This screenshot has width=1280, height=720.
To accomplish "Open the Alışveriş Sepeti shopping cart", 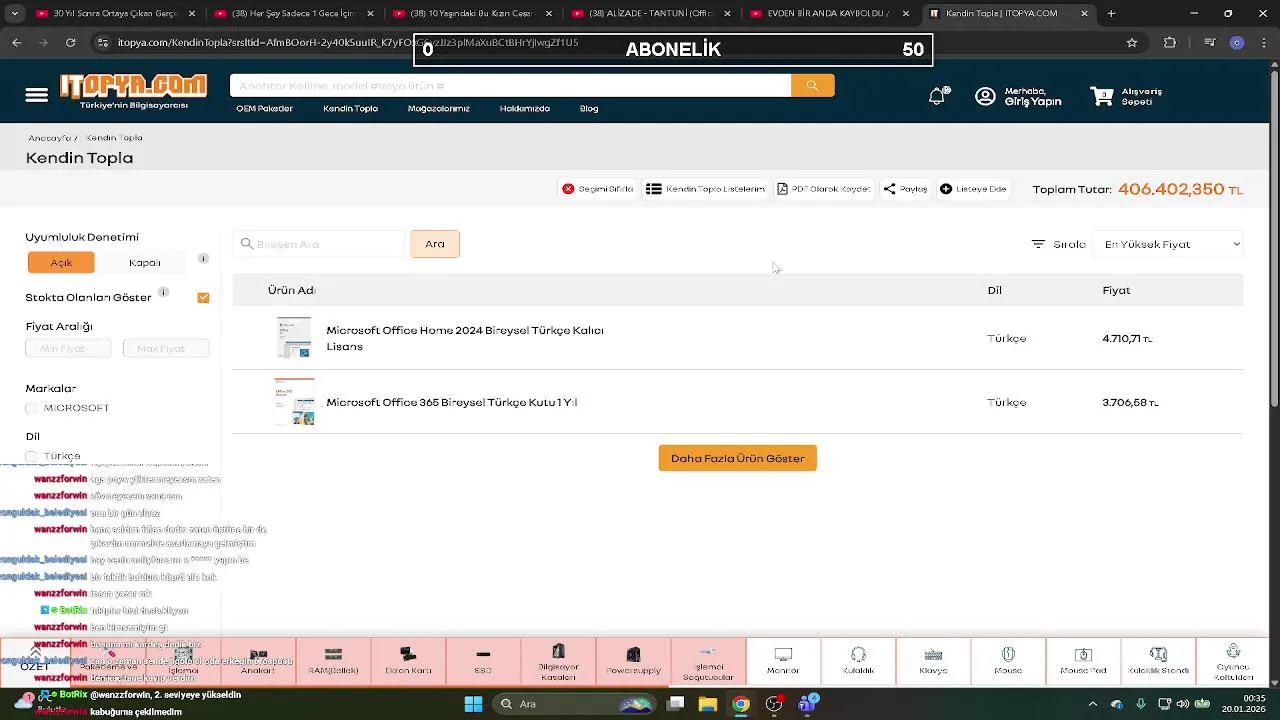I will tap(1126, 96).
